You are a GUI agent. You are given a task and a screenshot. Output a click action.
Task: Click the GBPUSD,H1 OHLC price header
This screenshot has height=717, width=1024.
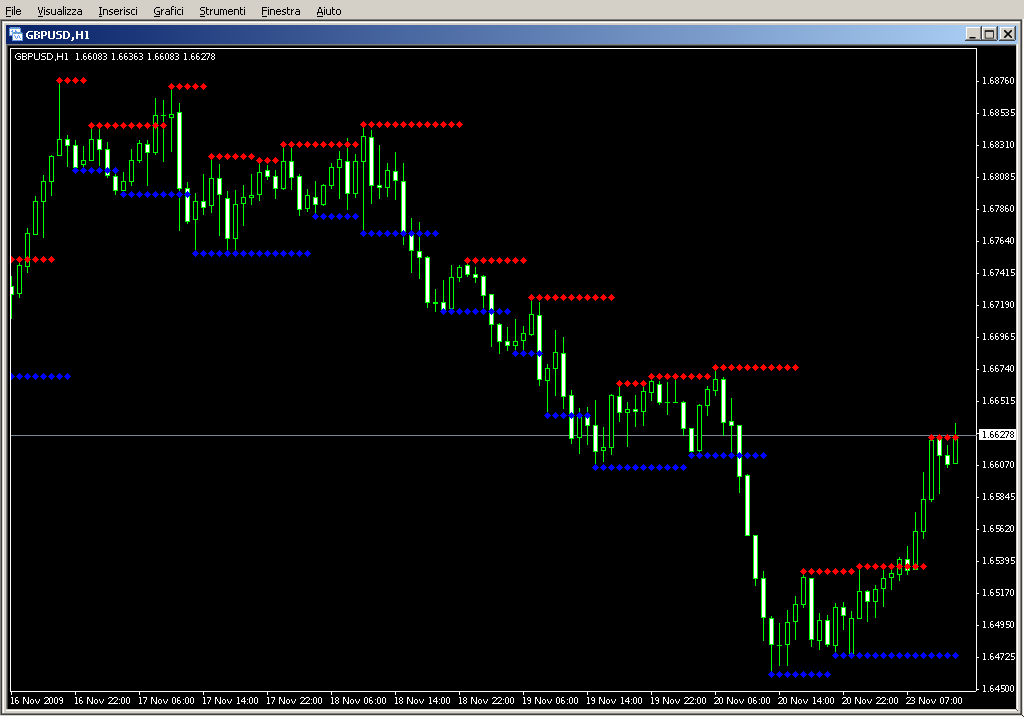pyautogui.click(x=115, y=57)
